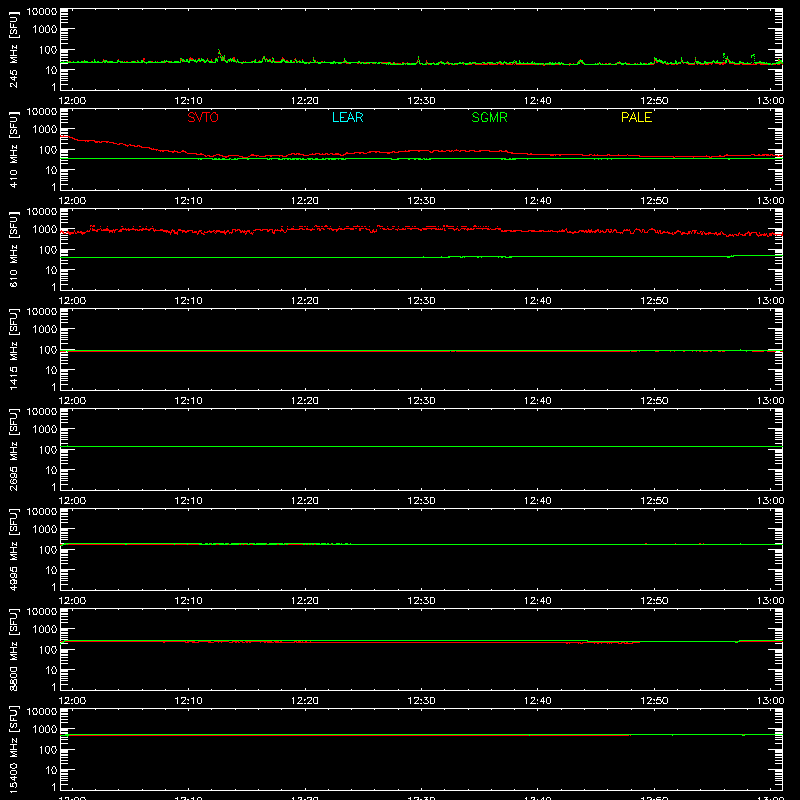Select the '410 MHz [SFU]' axis title

pos(14,149)
